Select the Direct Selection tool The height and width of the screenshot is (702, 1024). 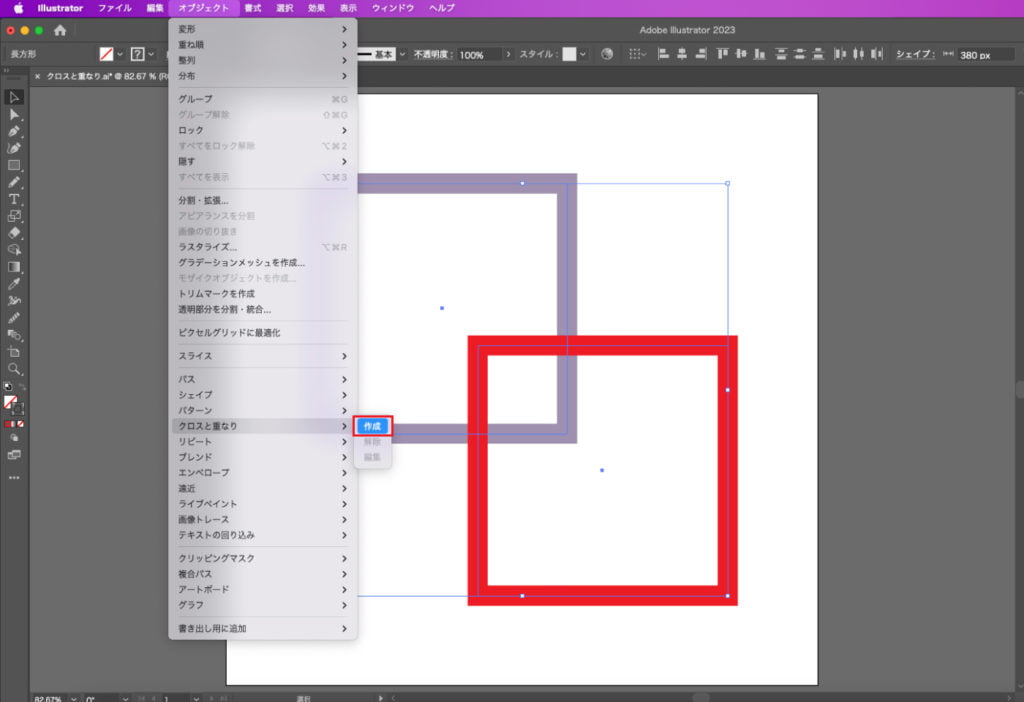click(x=14, y=114)
